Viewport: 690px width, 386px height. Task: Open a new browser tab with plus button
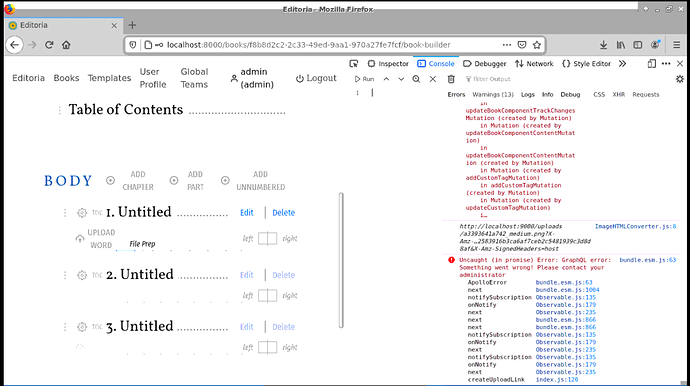point(132,26)
